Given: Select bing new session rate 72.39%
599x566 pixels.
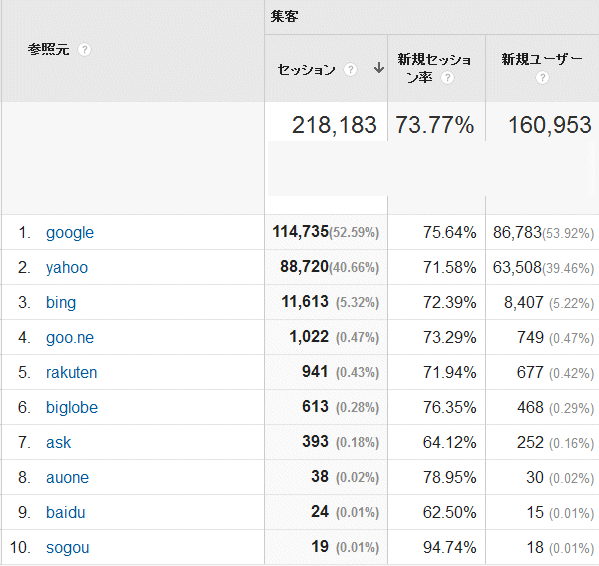Looking at the screenshot, I should (450, 302).
